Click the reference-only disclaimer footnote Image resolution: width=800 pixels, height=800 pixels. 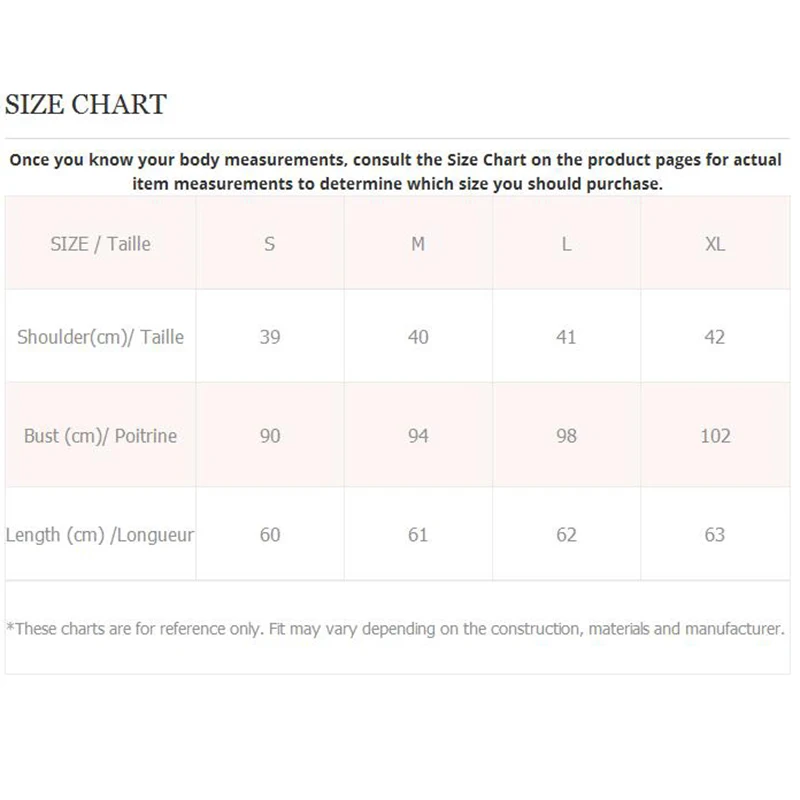tap(396, 629)
